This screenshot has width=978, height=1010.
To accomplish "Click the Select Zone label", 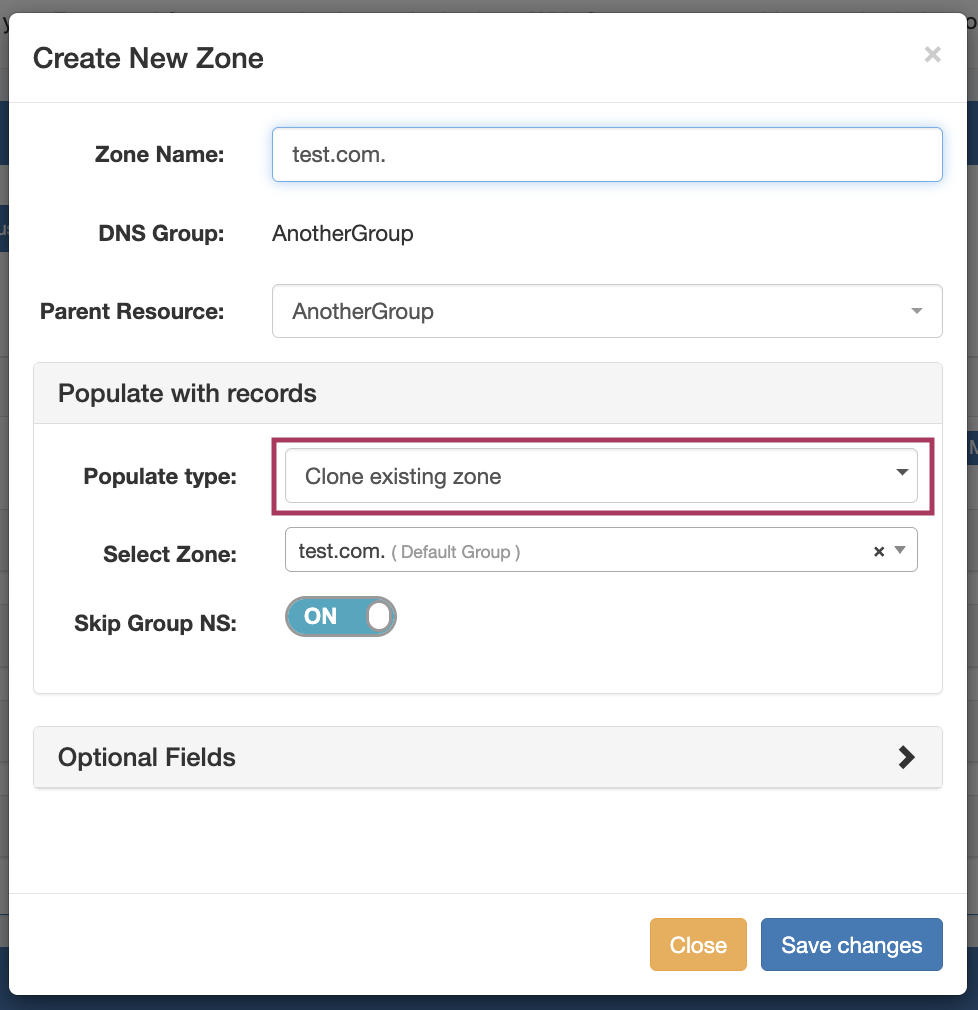I will point(169,554).
